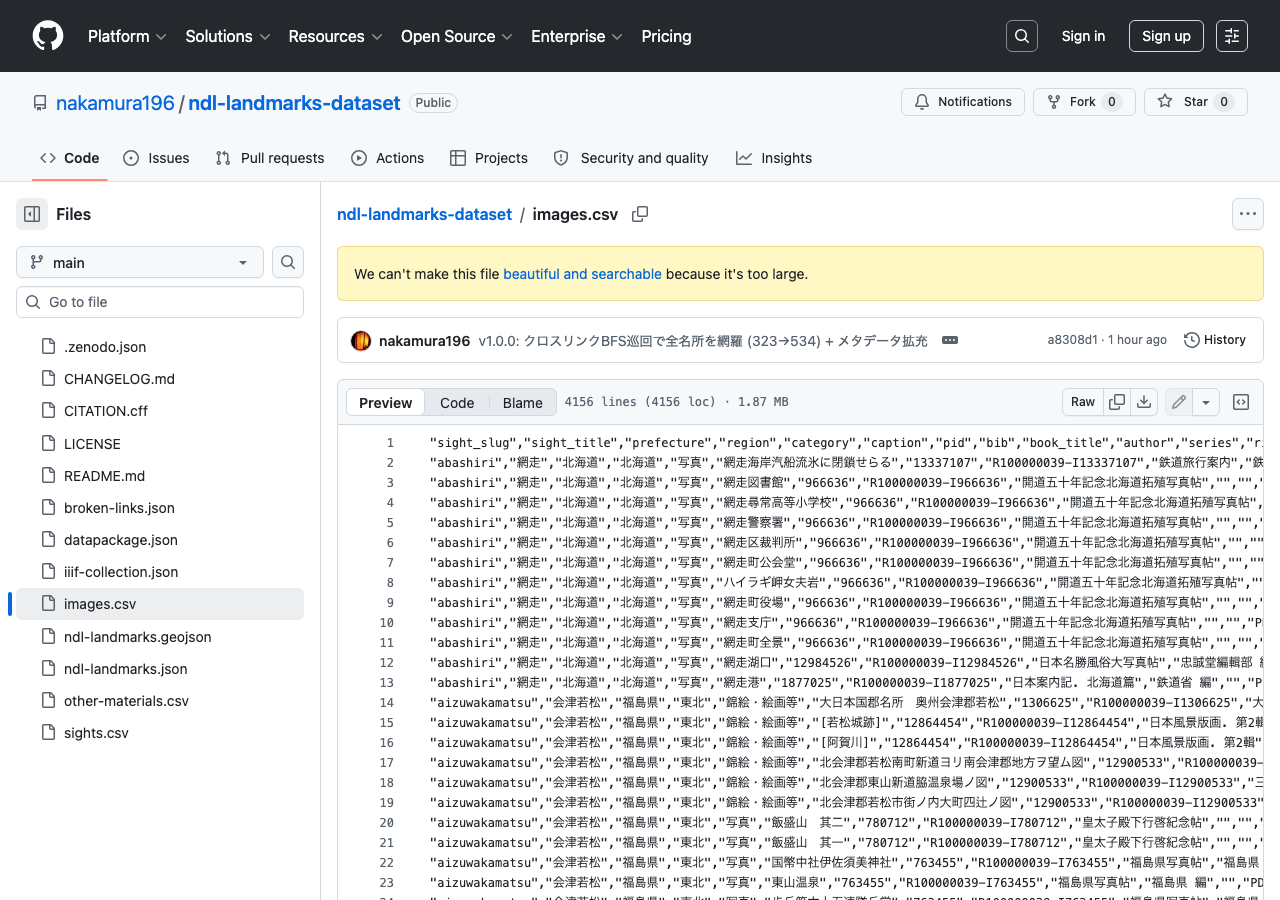Switch file view to Code
The width and height of the screenshot is (1280, 900).
(x=457, y=402)
